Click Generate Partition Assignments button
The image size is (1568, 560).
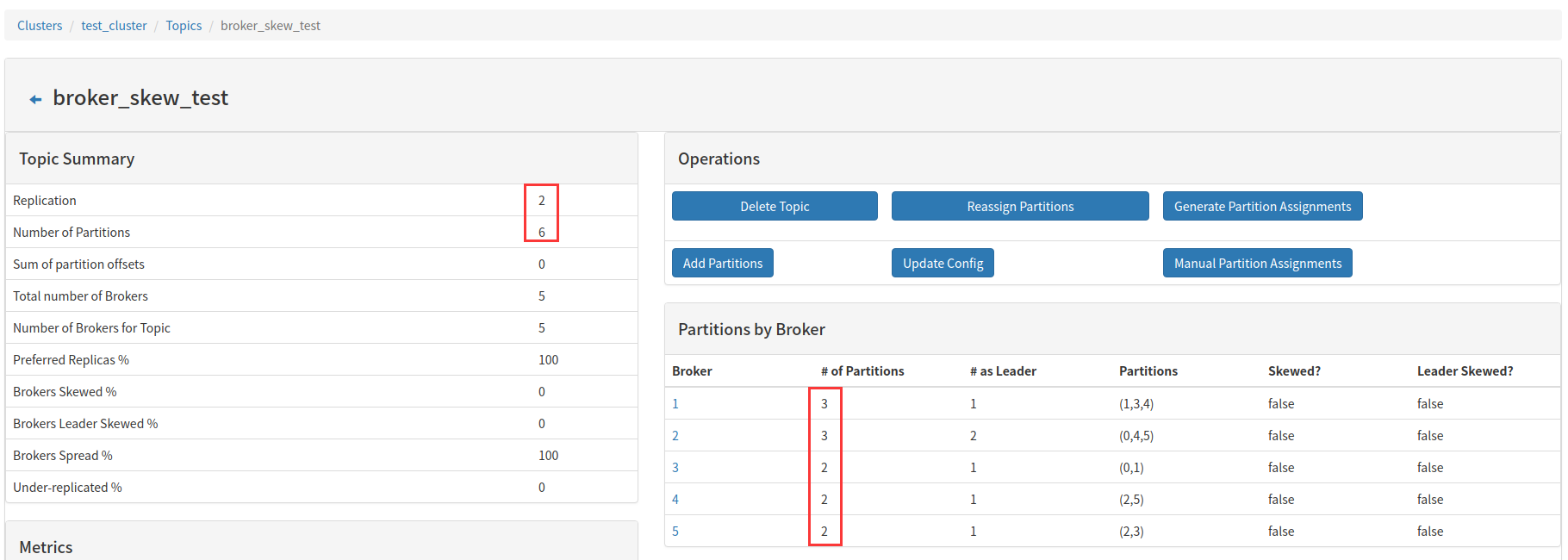click(1262, 206)
